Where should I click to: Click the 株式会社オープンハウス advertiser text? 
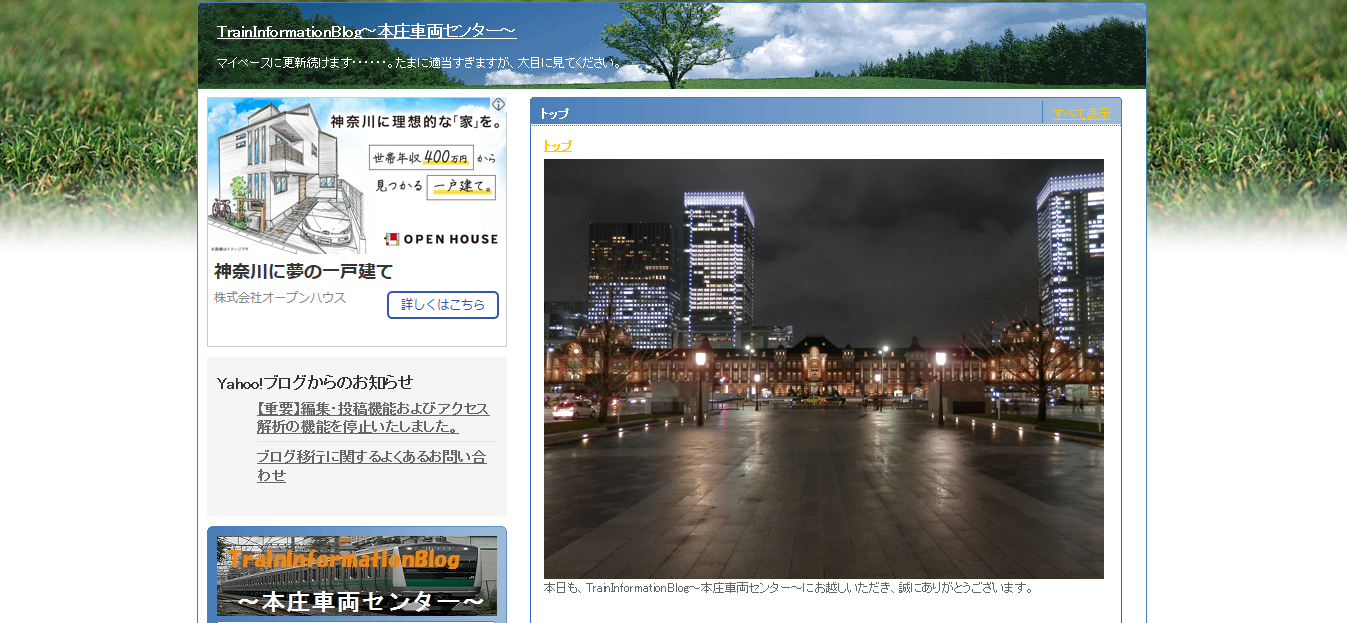[280, 298]
